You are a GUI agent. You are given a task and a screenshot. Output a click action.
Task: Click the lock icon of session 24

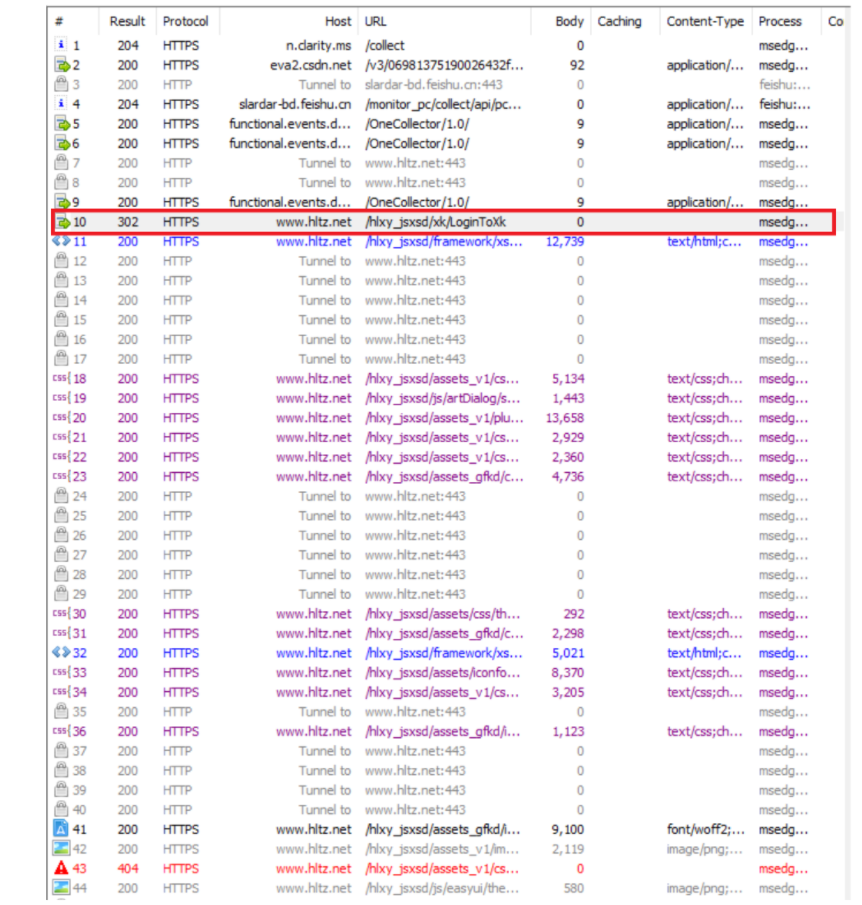(x=61, y=496)
